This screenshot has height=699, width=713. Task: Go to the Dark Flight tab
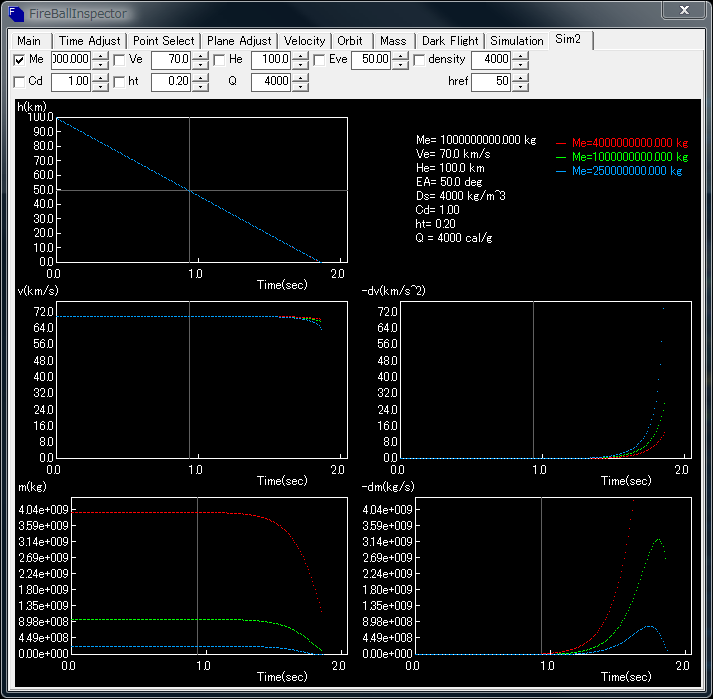tap(450, 41)
